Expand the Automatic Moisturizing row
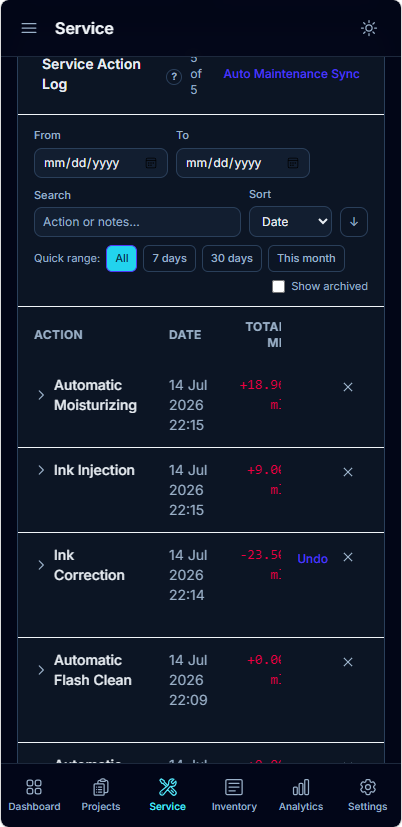 pos(41,395)
